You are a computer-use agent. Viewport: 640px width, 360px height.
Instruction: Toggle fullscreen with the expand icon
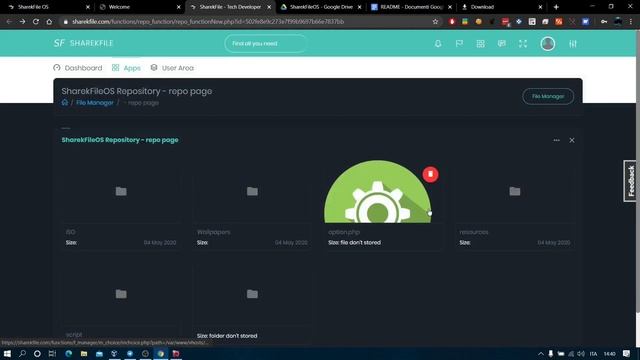(x=523, y=44)
